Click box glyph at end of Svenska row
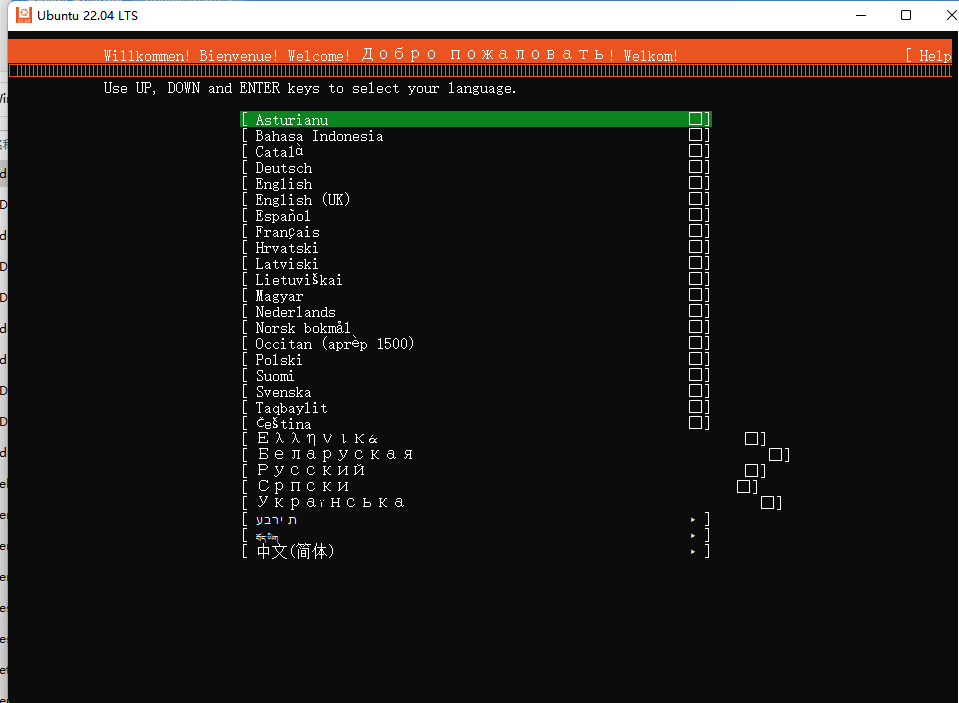 tap(695, 390)
